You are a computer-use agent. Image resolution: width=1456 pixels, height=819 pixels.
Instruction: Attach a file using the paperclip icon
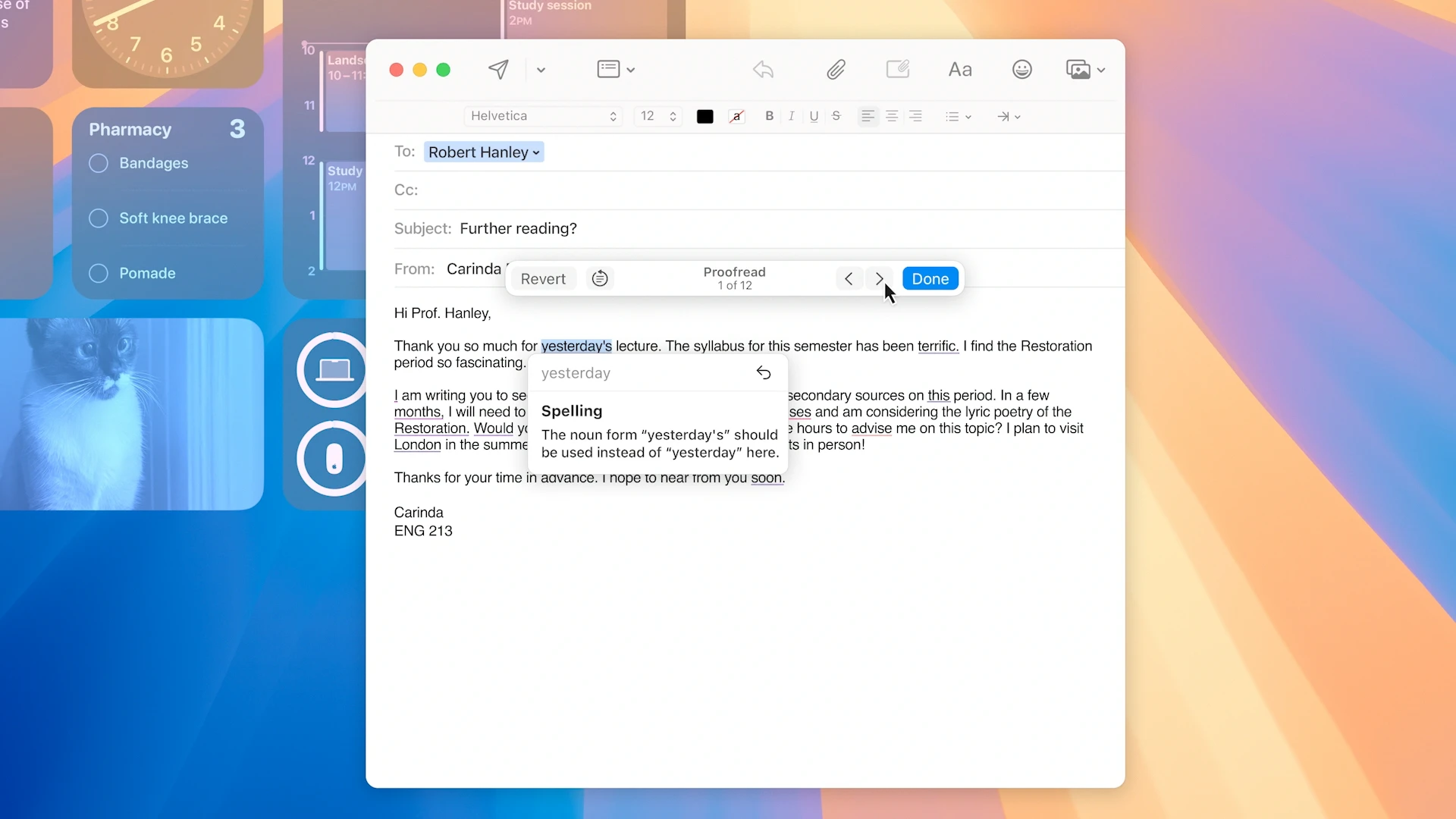point(836,69)
